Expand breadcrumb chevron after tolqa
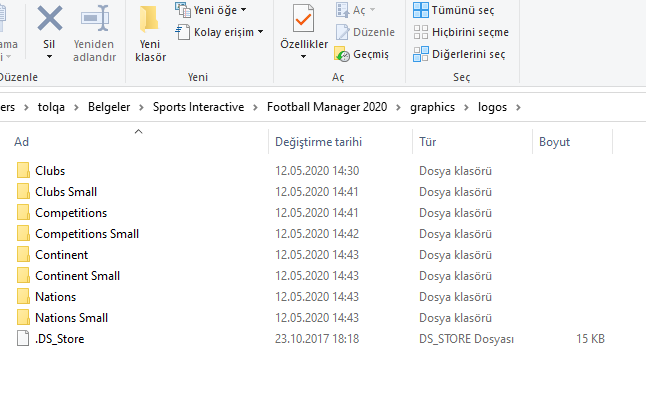Viewport: 646px width, 414px height. pos(76,108)
